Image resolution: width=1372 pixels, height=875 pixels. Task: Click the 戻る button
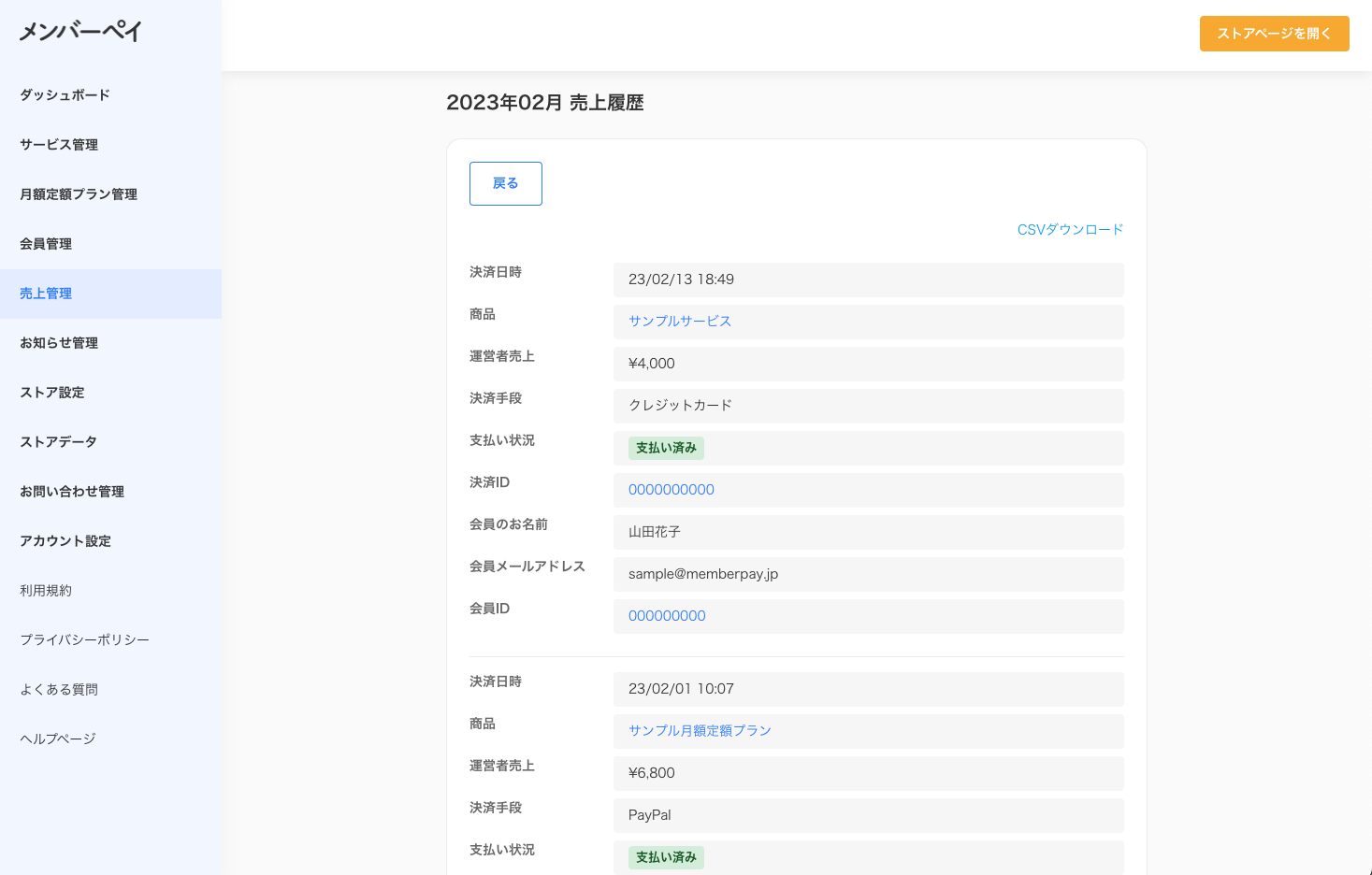pyautogui.click(x=506, y=183)
